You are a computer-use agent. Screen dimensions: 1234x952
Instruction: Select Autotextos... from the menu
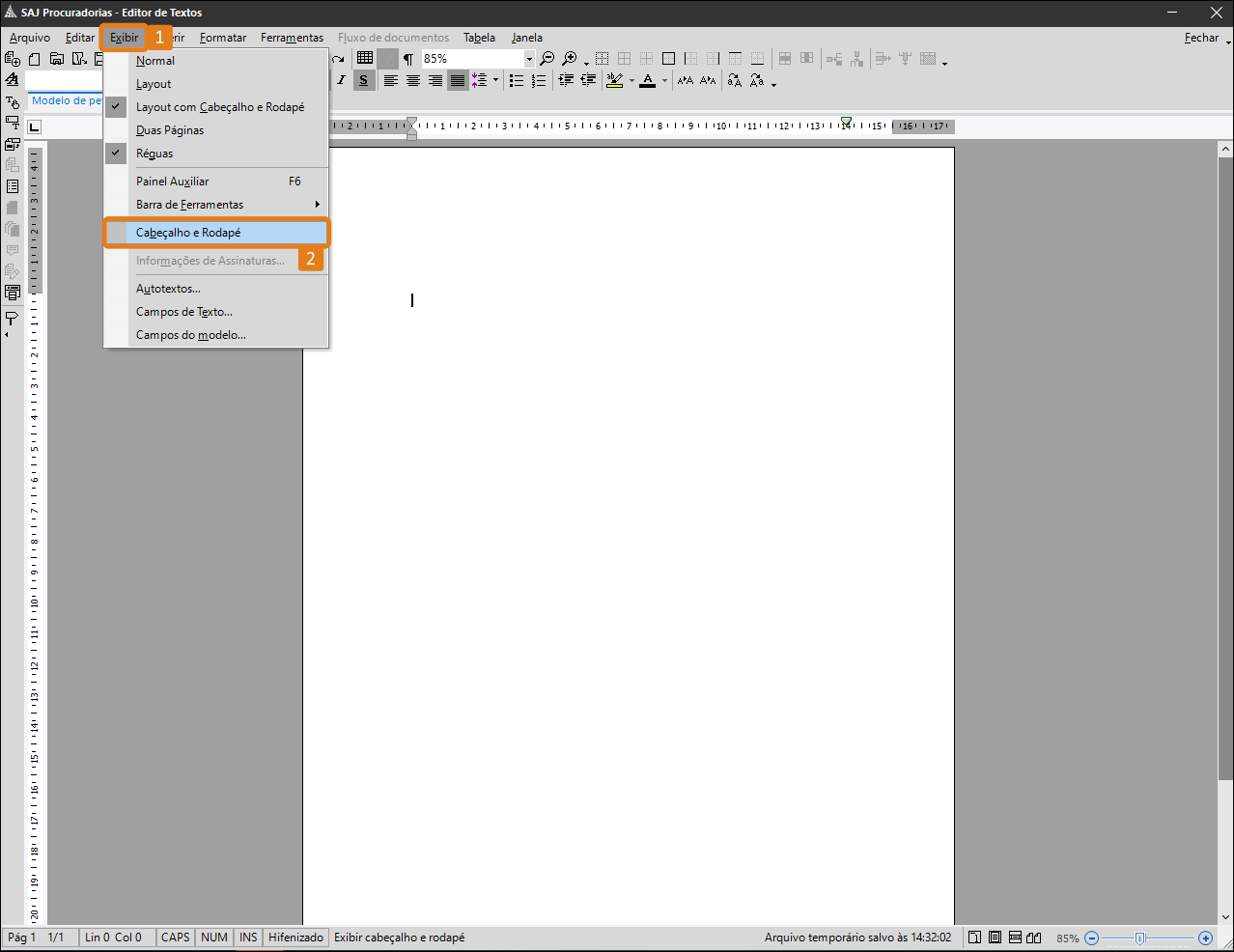168,289
